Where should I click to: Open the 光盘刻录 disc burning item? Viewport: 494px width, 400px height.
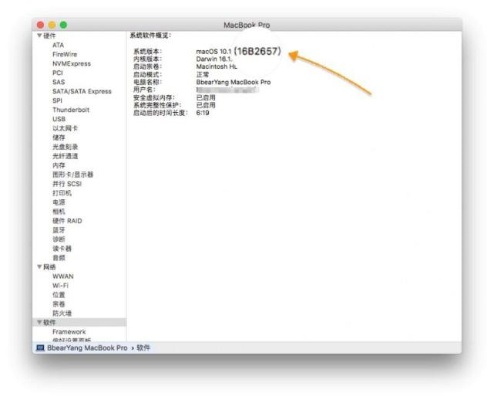65,147
